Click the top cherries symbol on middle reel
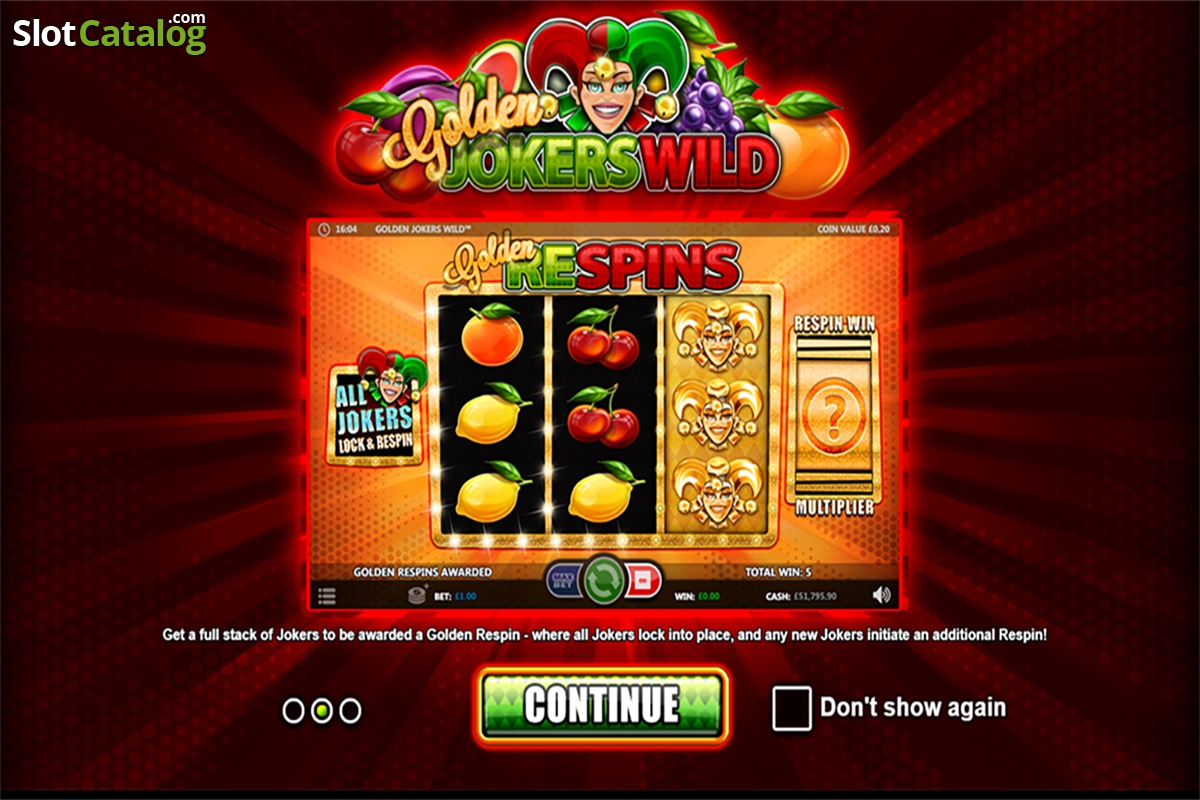1200x800 pixels. pyautogui.click(x=603, y=338)
